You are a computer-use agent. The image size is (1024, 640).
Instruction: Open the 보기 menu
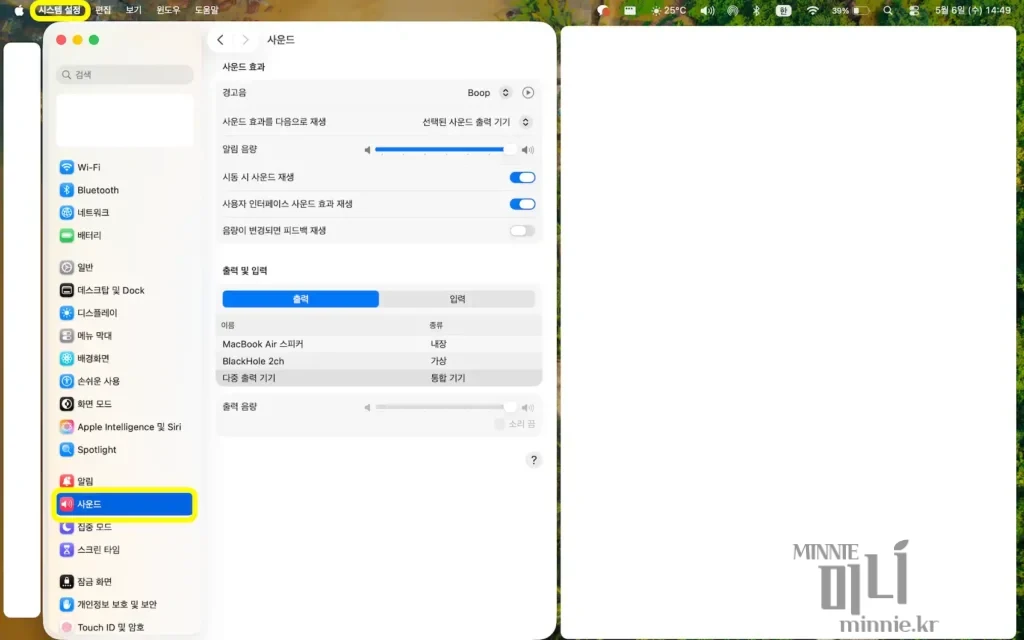point(133,10)
